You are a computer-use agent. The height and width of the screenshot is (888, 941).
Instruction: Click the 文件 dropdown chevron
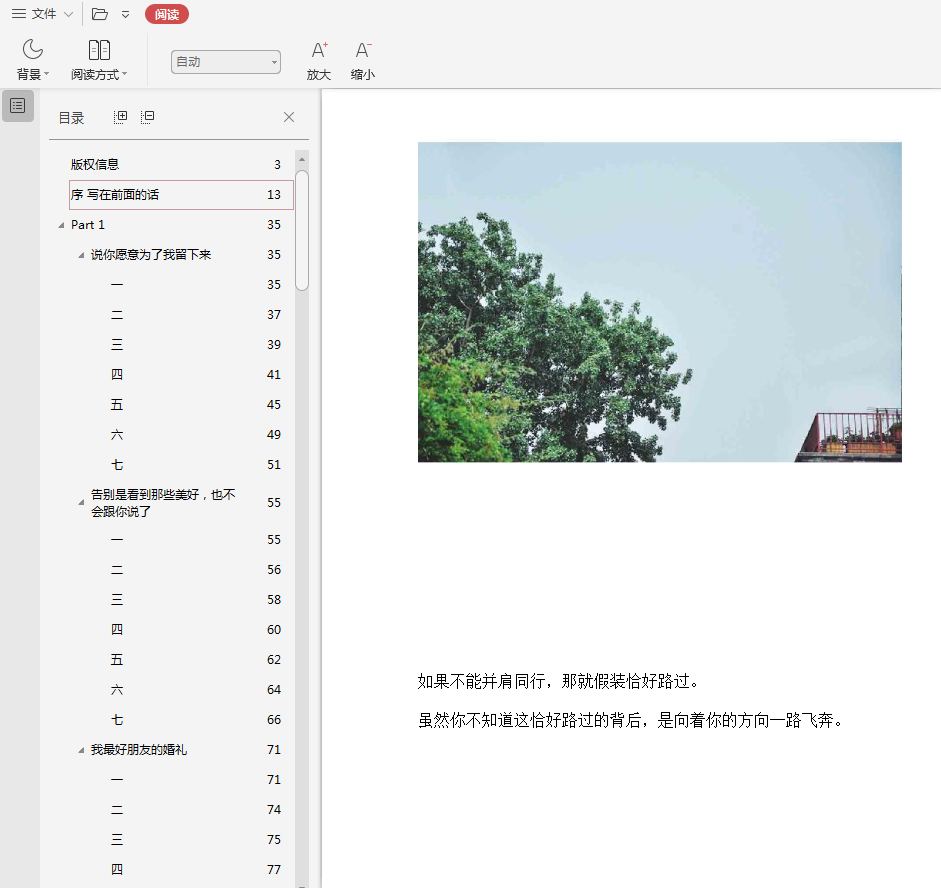[68, 14]
